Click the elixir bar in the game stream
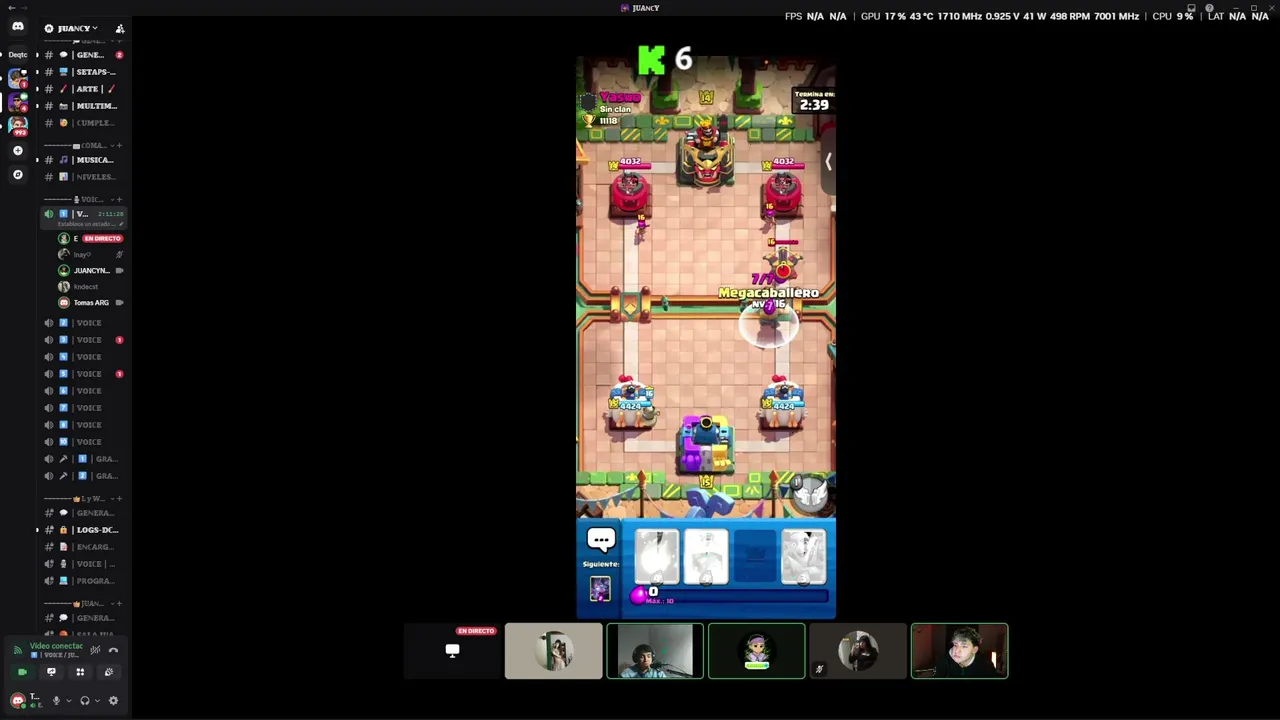This screenshot has height=720, width=1280. [730, 597]
